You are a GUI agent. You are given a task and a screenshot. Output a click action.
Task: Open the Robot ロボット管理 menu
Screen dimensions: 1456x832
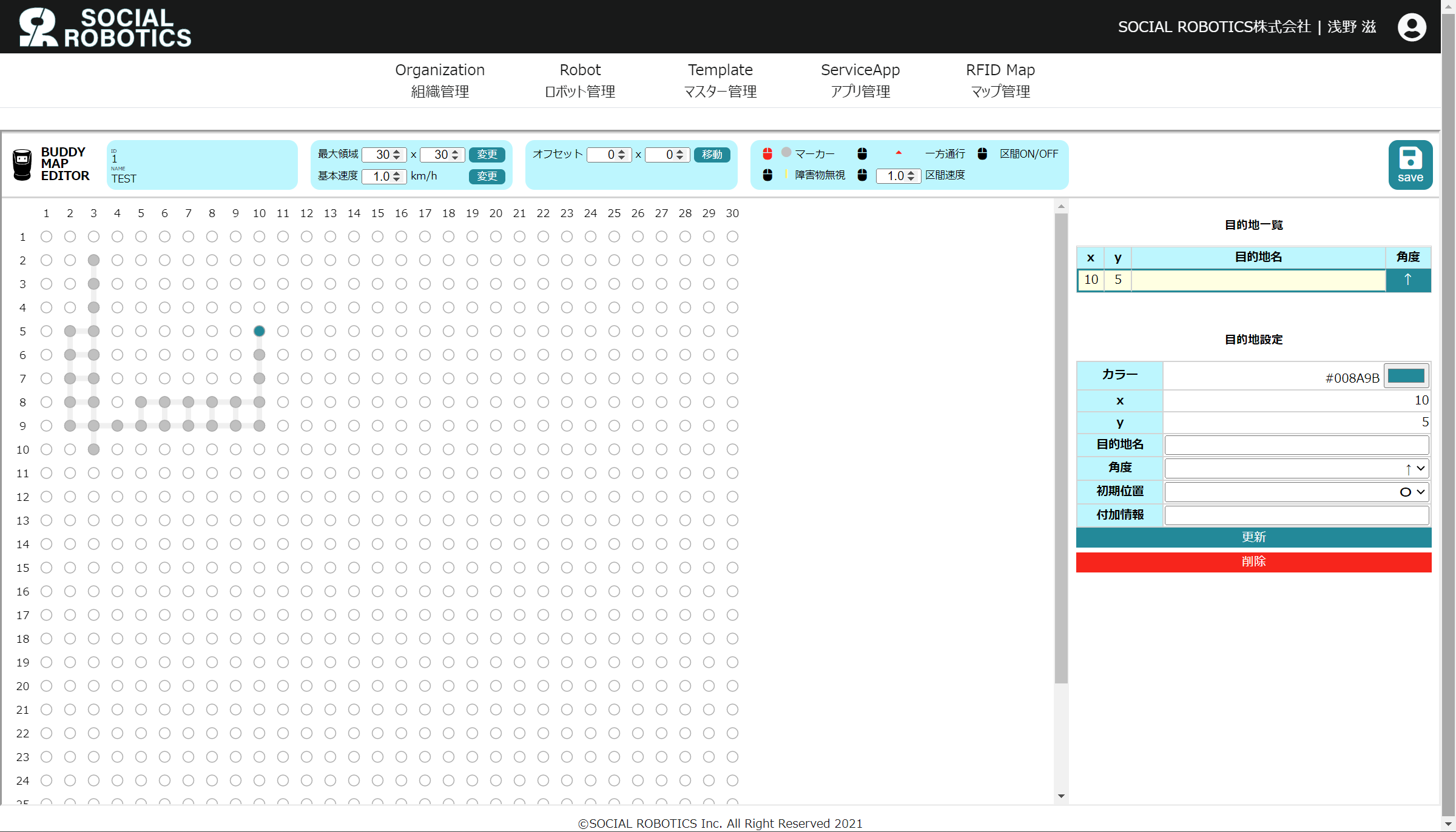pyautogui.click(x=580, y=80)
